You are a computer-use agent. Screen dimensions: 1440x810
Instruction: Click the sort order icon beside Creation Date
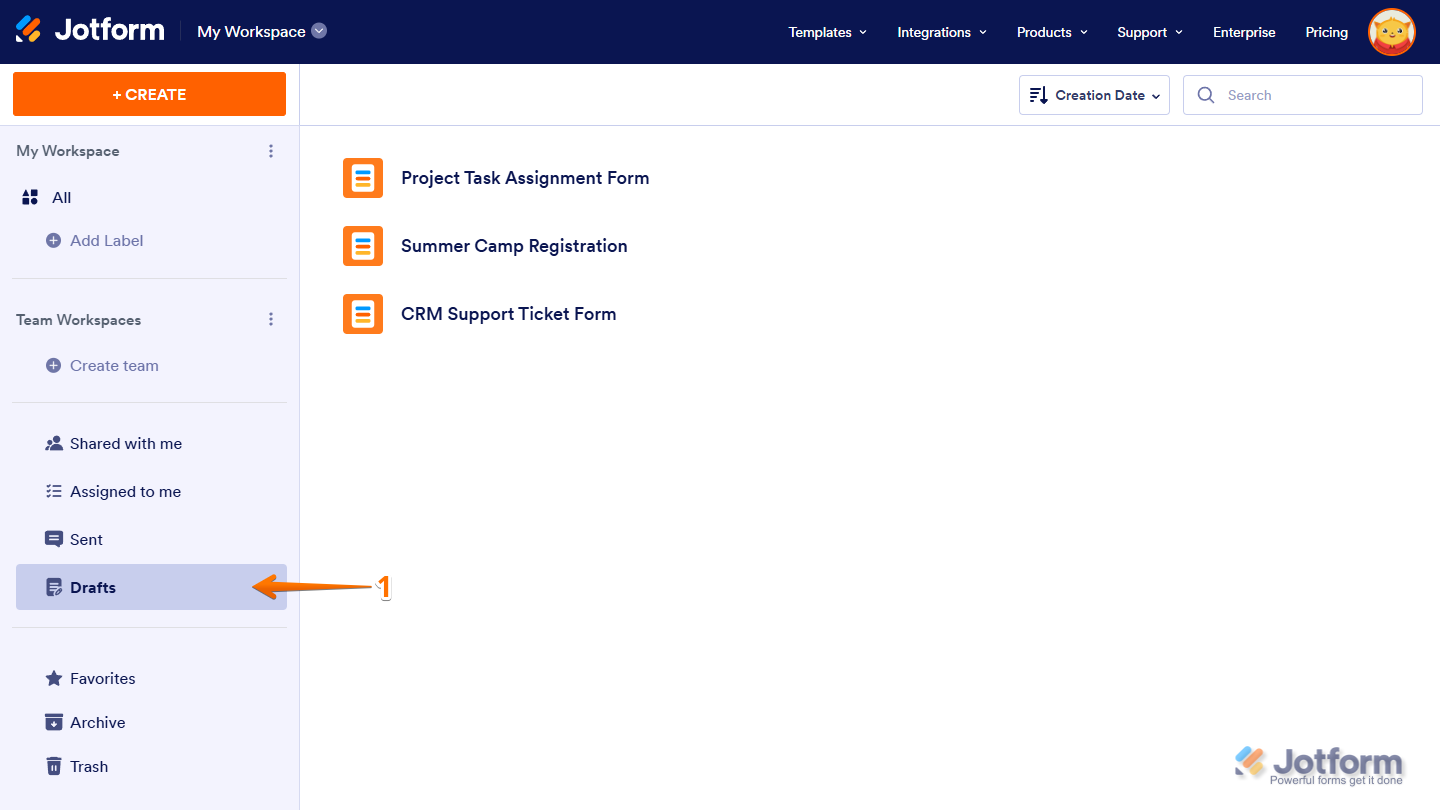pyautogui.click(x=1038, y=95)
